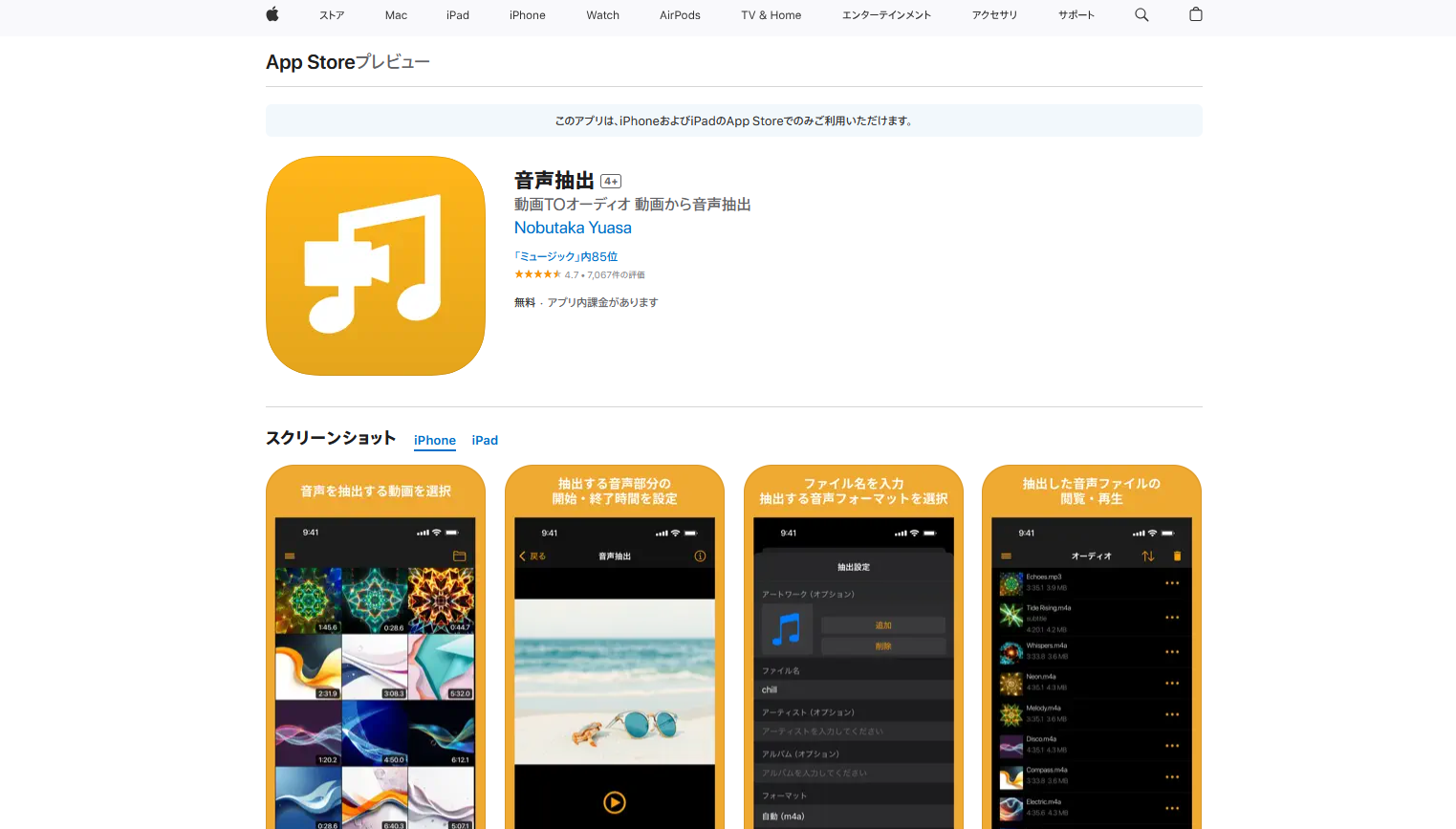This screenshot has height=829, width=1456.
Task: Click the play button in second screenshot
Action: pyautogui.click(x=615, y=802)
